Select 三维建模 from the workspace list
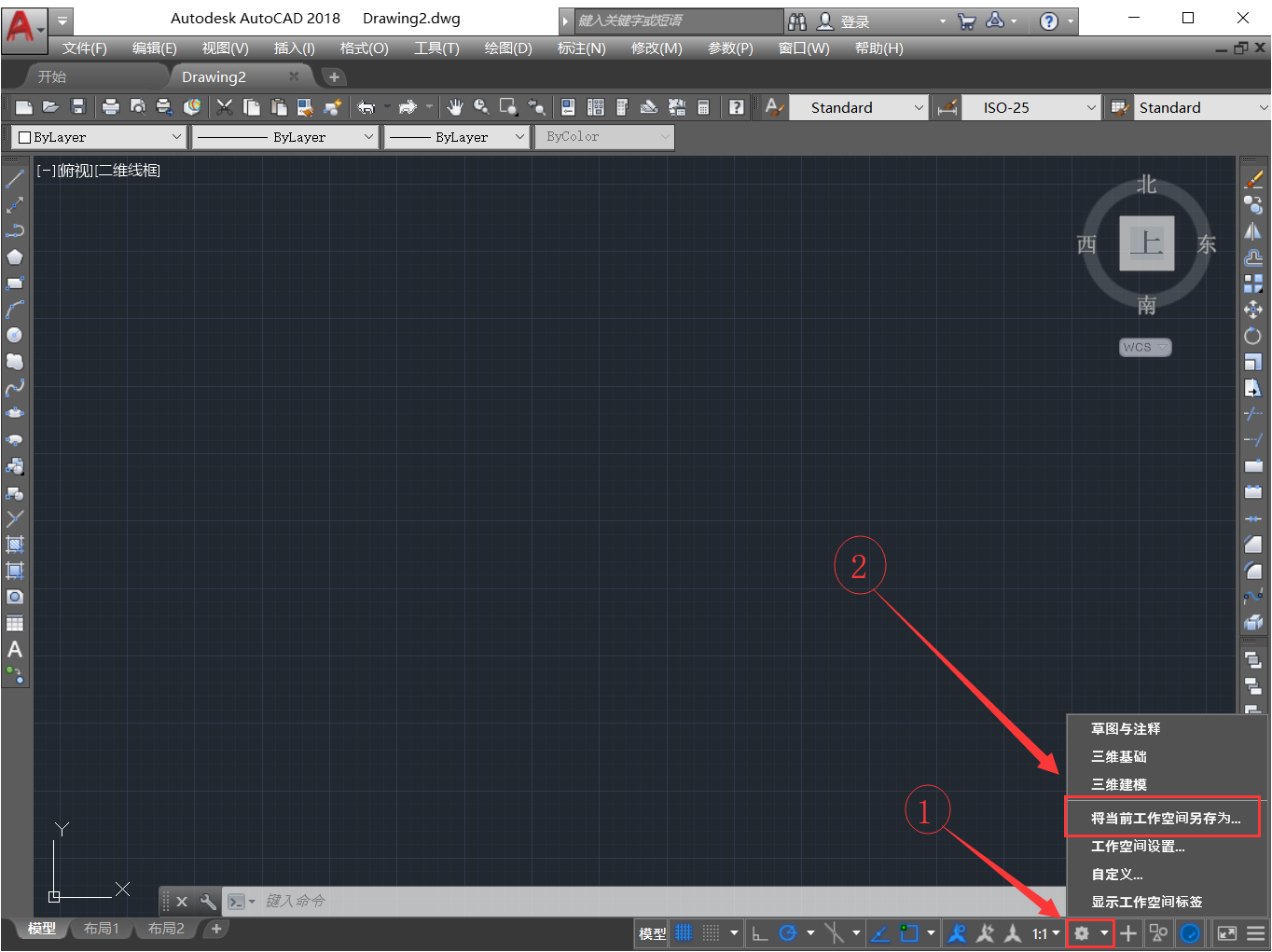Viewport: 1272px width, 952px height. click(x=1118, y=784)
